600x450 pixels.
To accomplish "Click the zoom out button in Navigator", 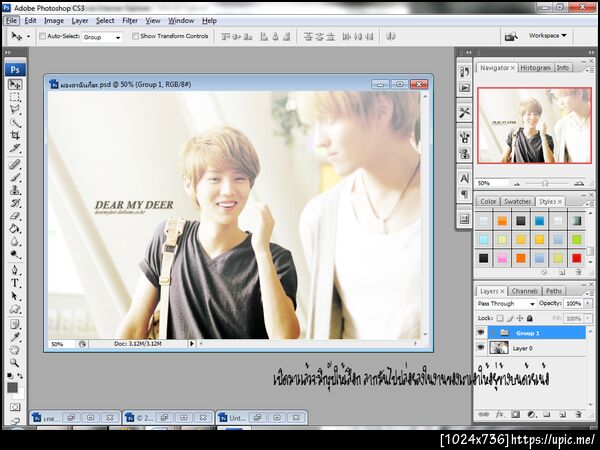I will 517,184.
